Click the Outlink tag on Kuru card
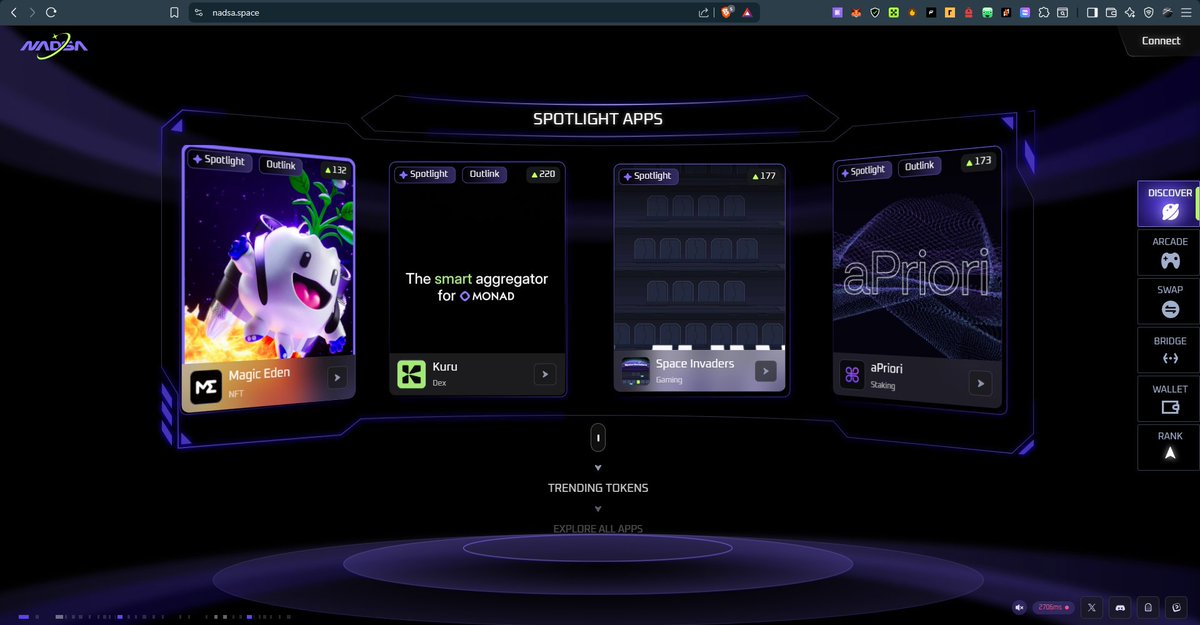The height and width of the screenshot is (625, 1200). 484,174
